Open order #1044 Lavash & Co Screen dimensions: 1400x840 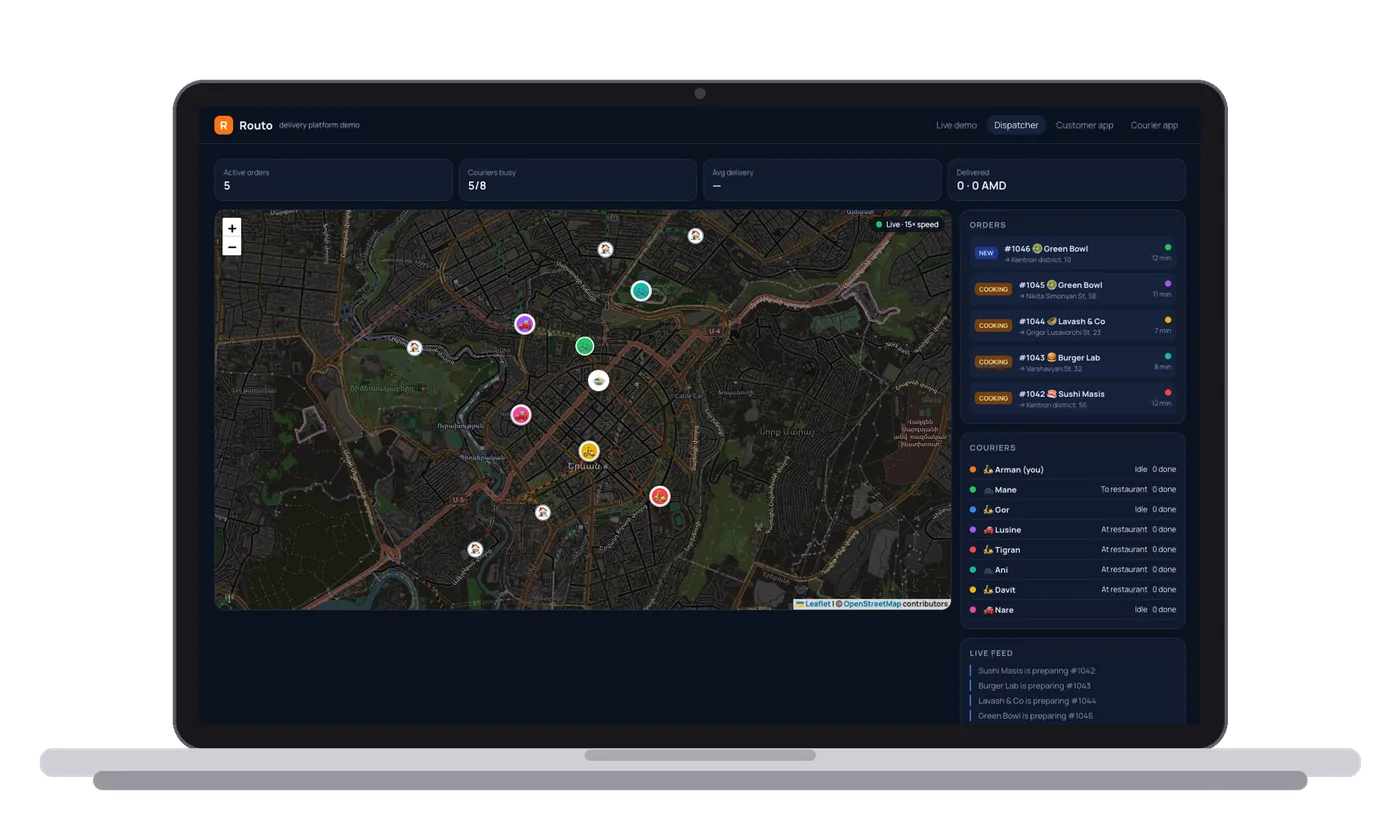(1073, 326)
